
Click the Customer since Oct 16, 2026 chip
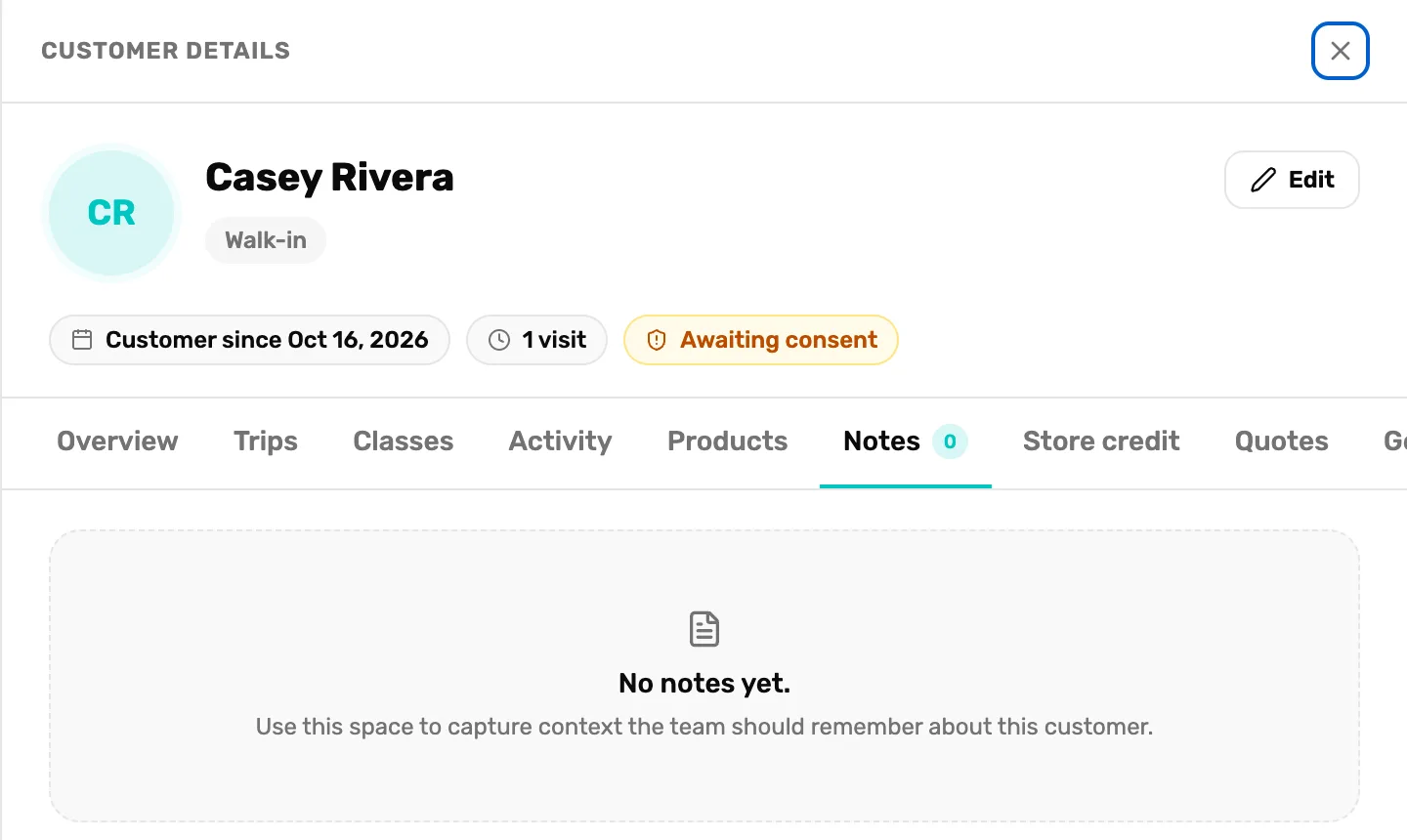pyautogui.click(x=249, y=340)
